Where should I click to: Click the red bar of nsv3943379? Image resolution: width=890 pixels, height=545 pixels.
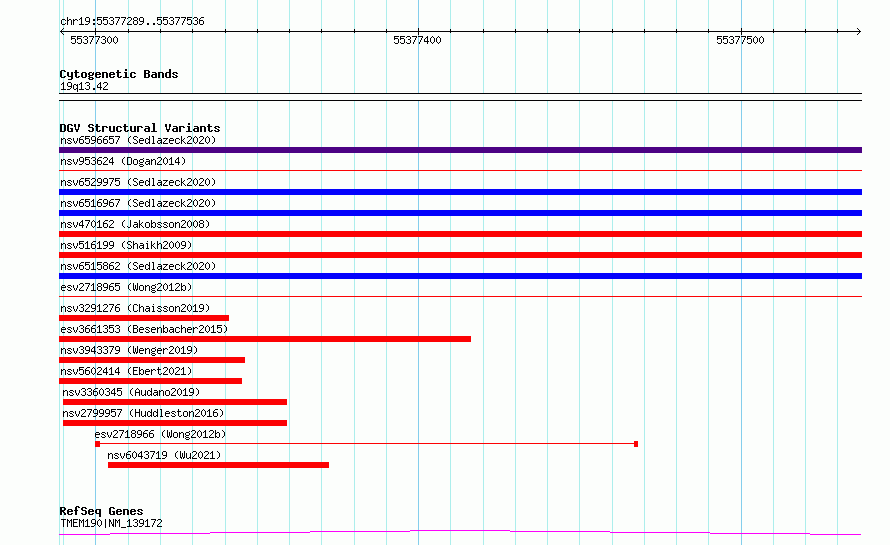152,360
